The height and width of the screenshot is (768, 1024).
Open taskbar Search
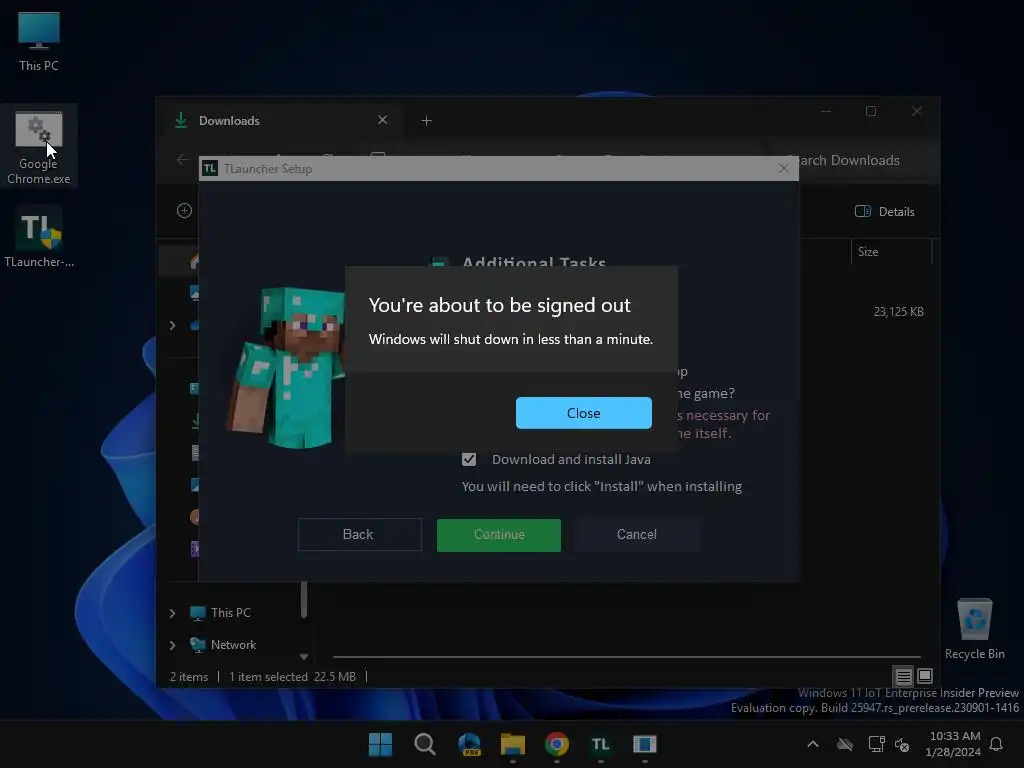424,744
